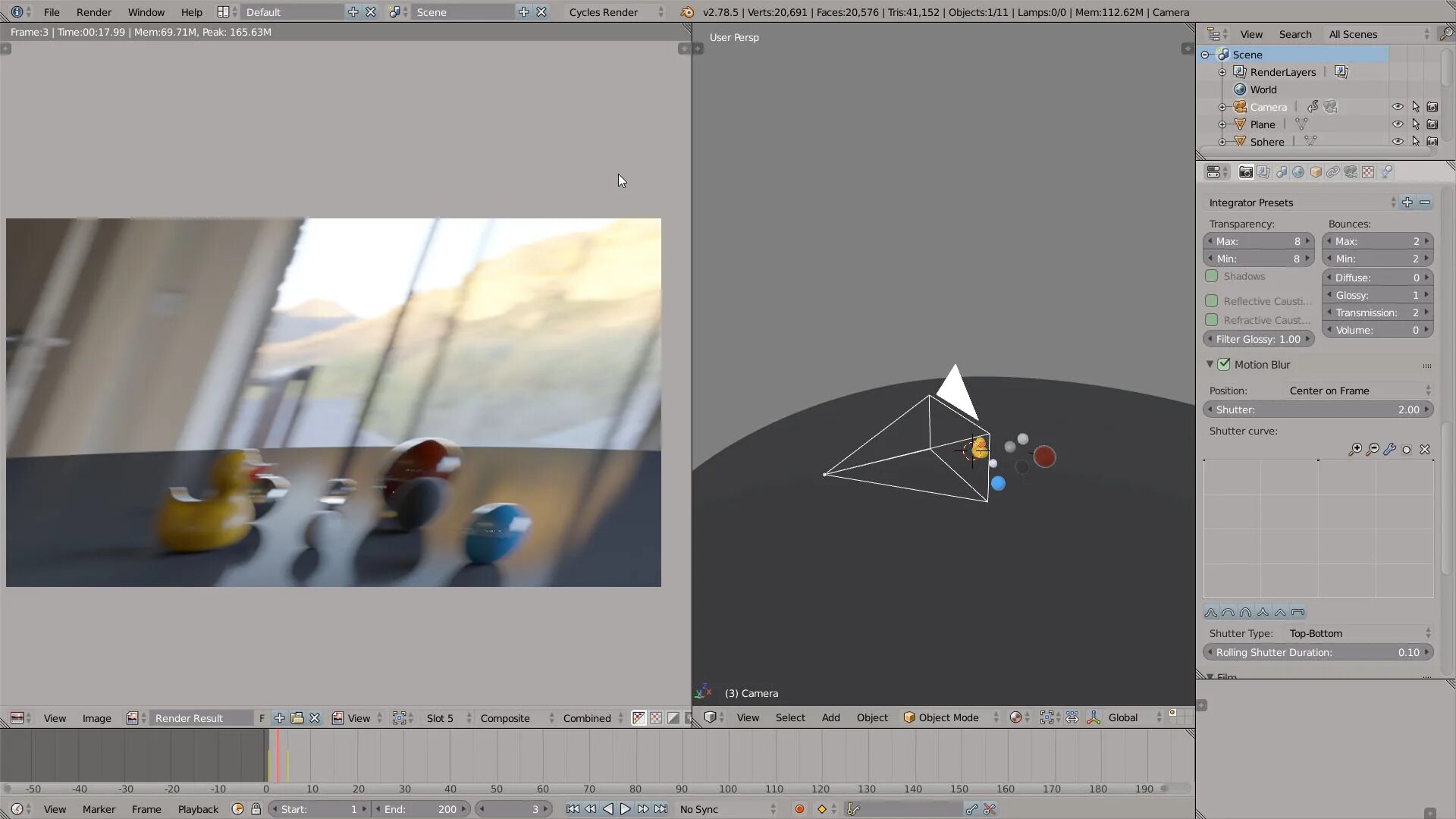
Task: Open the Texture properties tab icon
Action: 1368,172
